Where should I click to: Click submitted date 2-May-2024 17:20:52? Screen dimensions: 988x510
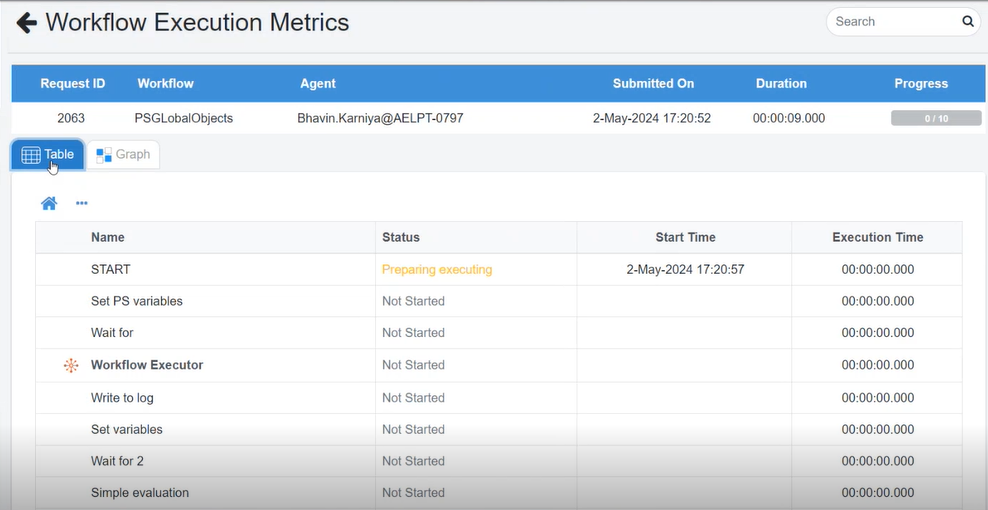point(652,118)
